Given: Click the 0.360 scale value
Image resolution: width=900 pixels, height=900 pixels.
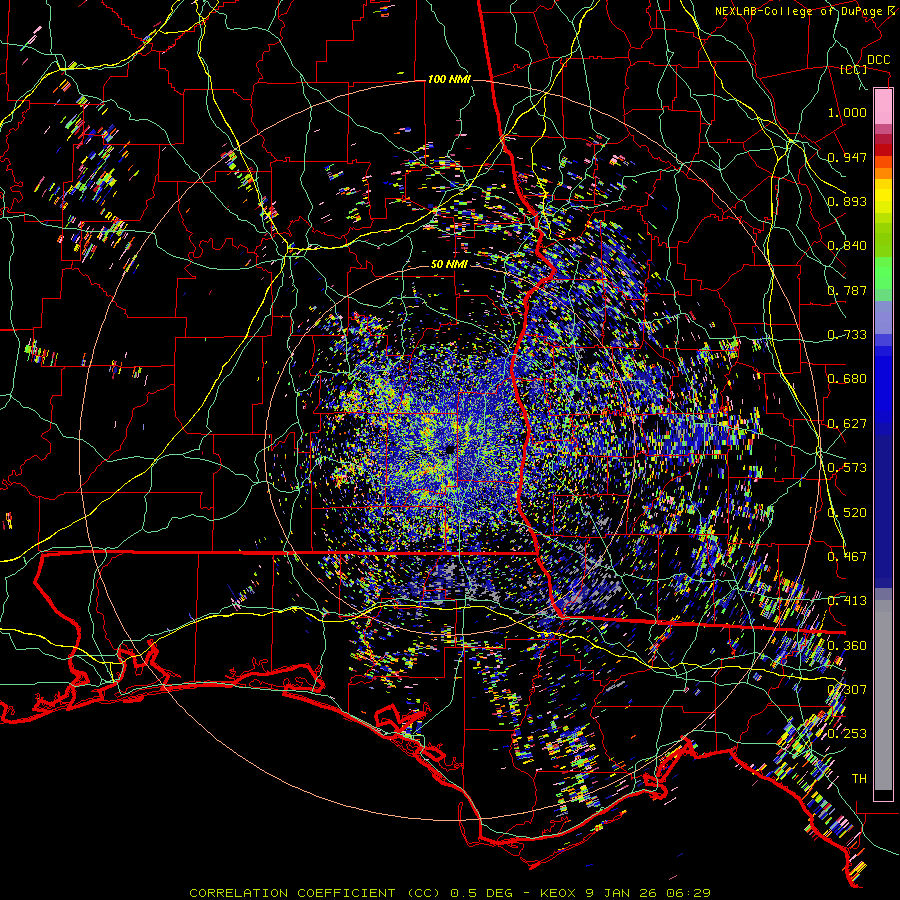Looking at the screenshot, I should 847,646.
